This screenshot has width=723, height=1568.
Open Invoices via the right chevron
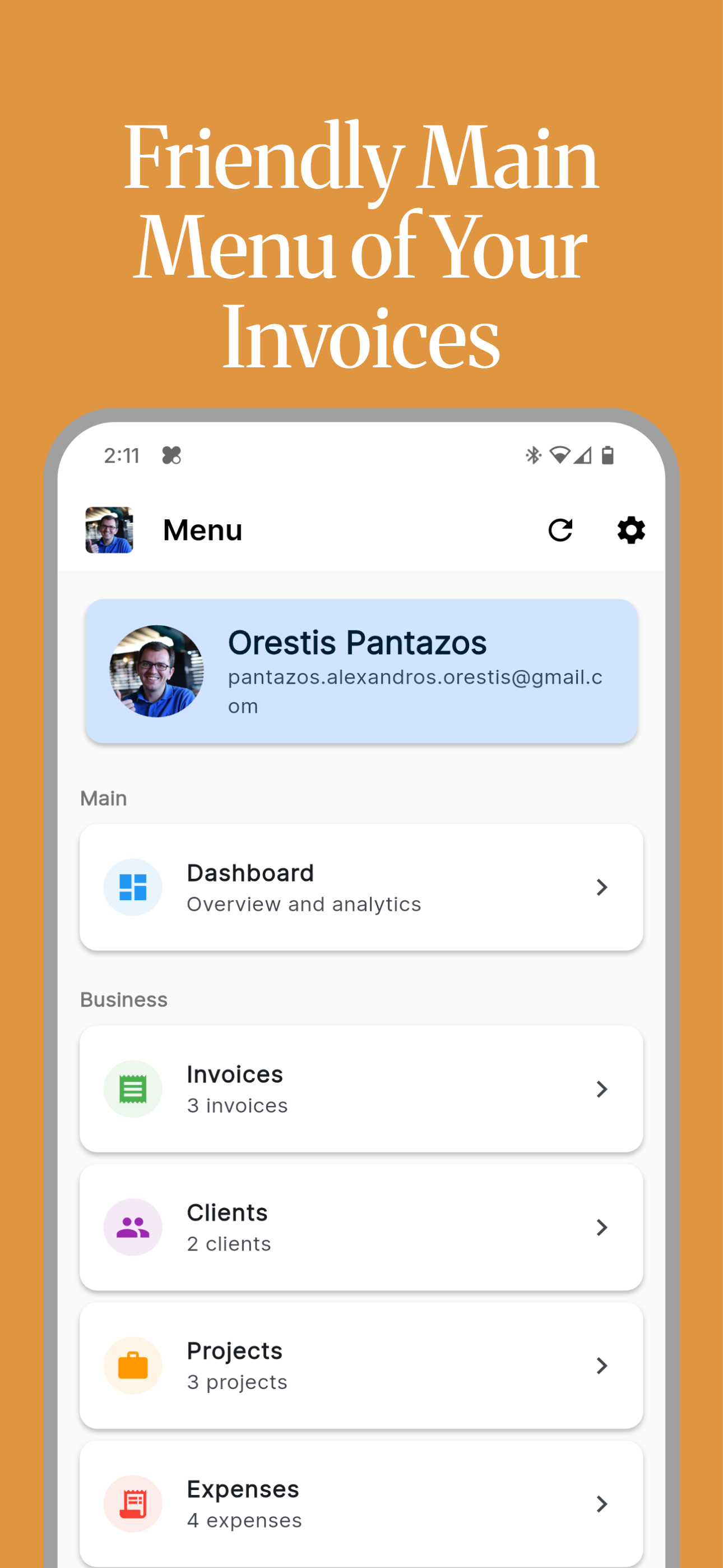tap(602, 1089)
